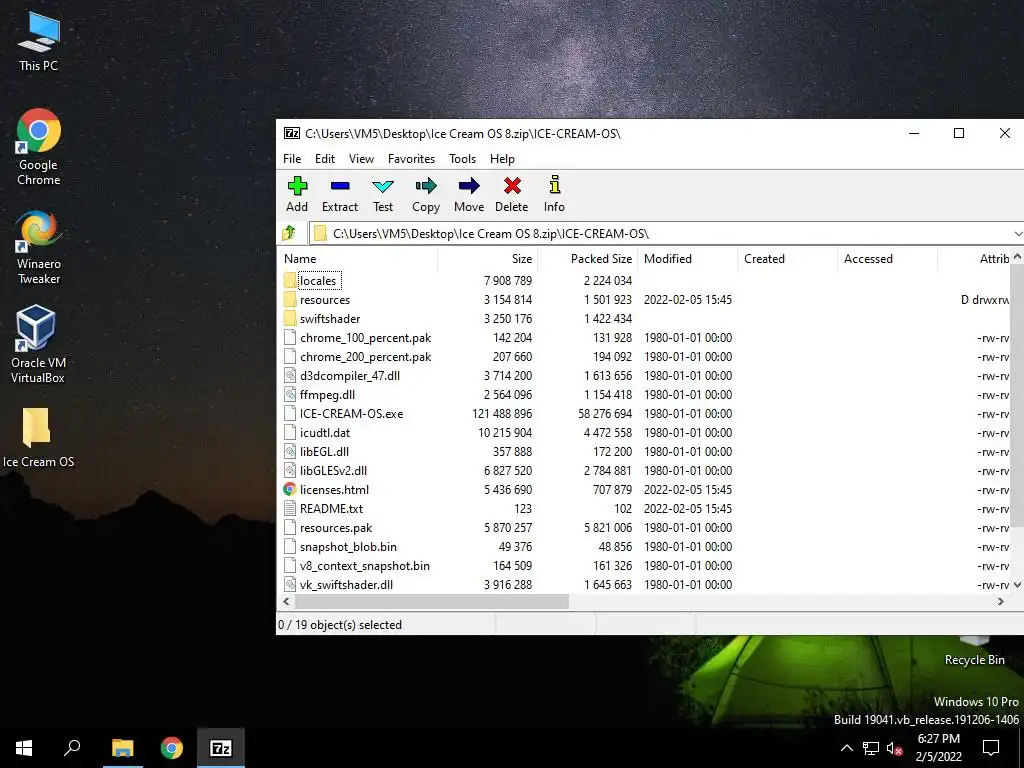Viewport: 1024px width, 768px height.
Task: Open the Tools menu
Action: (x=462, y=159)
